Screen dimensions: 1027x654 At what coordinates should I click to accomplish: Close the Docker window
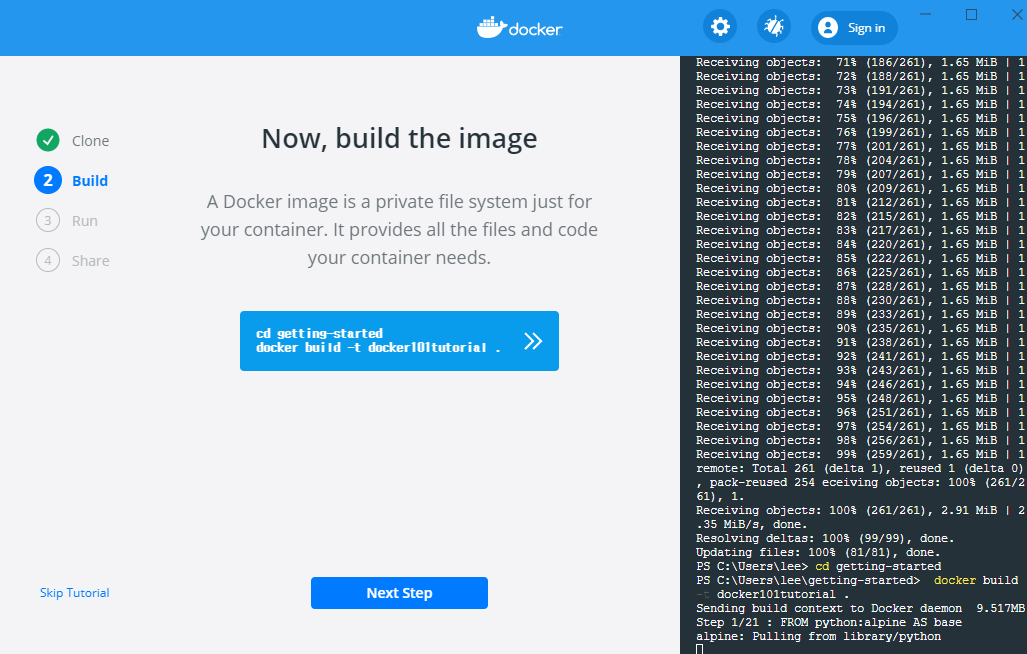coord(1017,14)
